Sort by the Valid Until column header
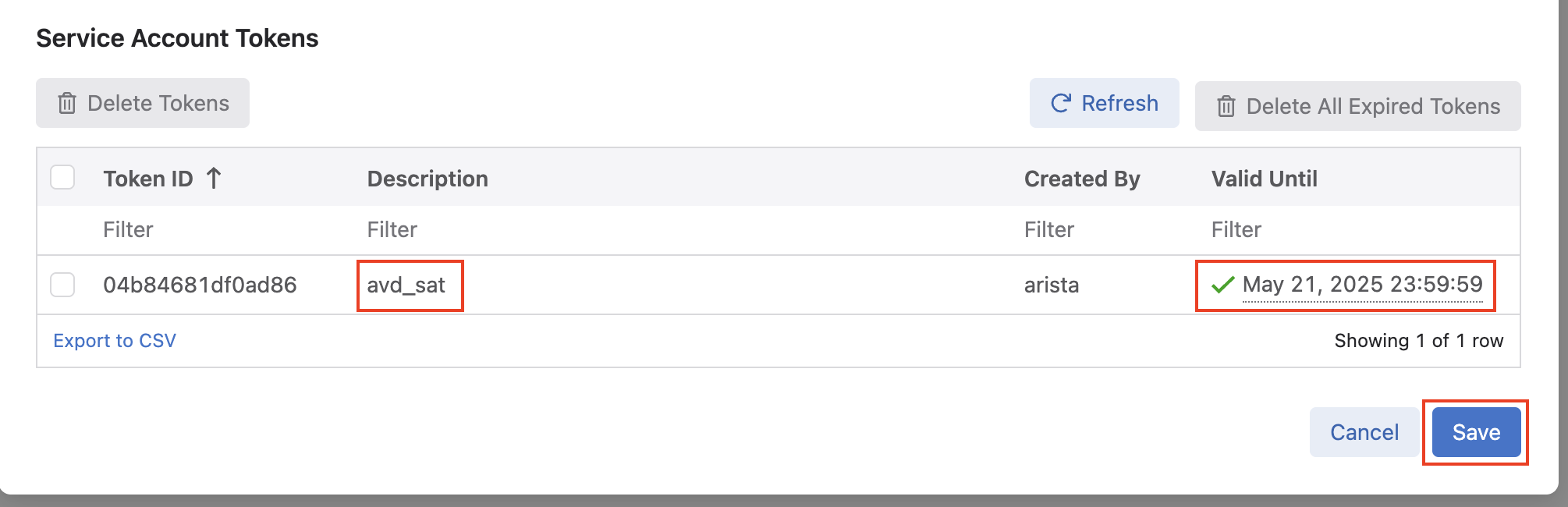1568x507 pixels. point(1264,179)
